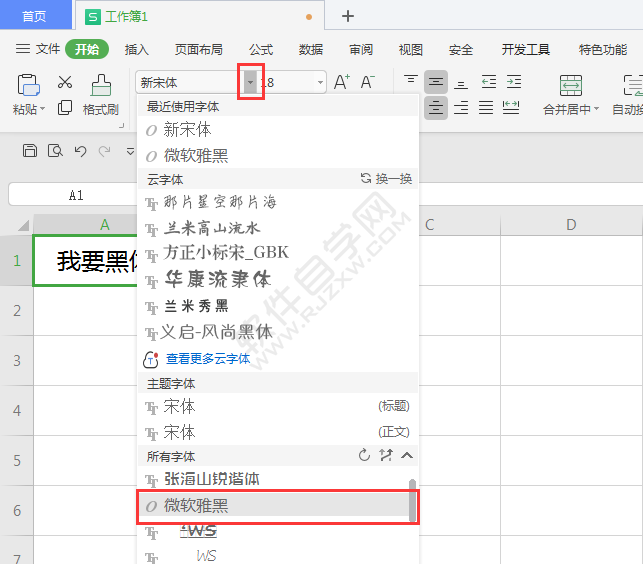The image size is (643, 564).
Task: Open 查看更多云字体 link
Action: point(208,359)
